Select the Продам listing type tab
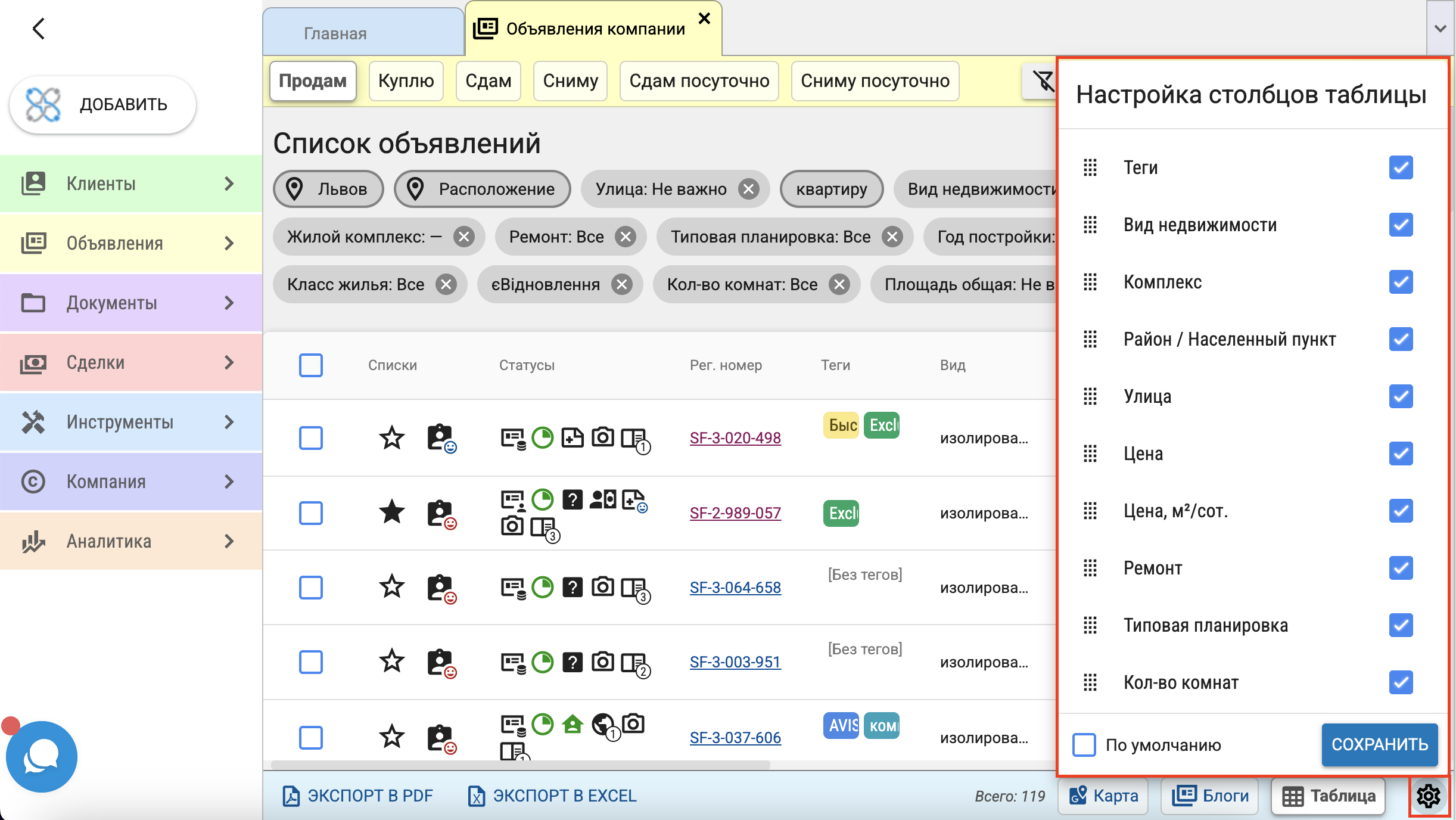 coord(313,80)
